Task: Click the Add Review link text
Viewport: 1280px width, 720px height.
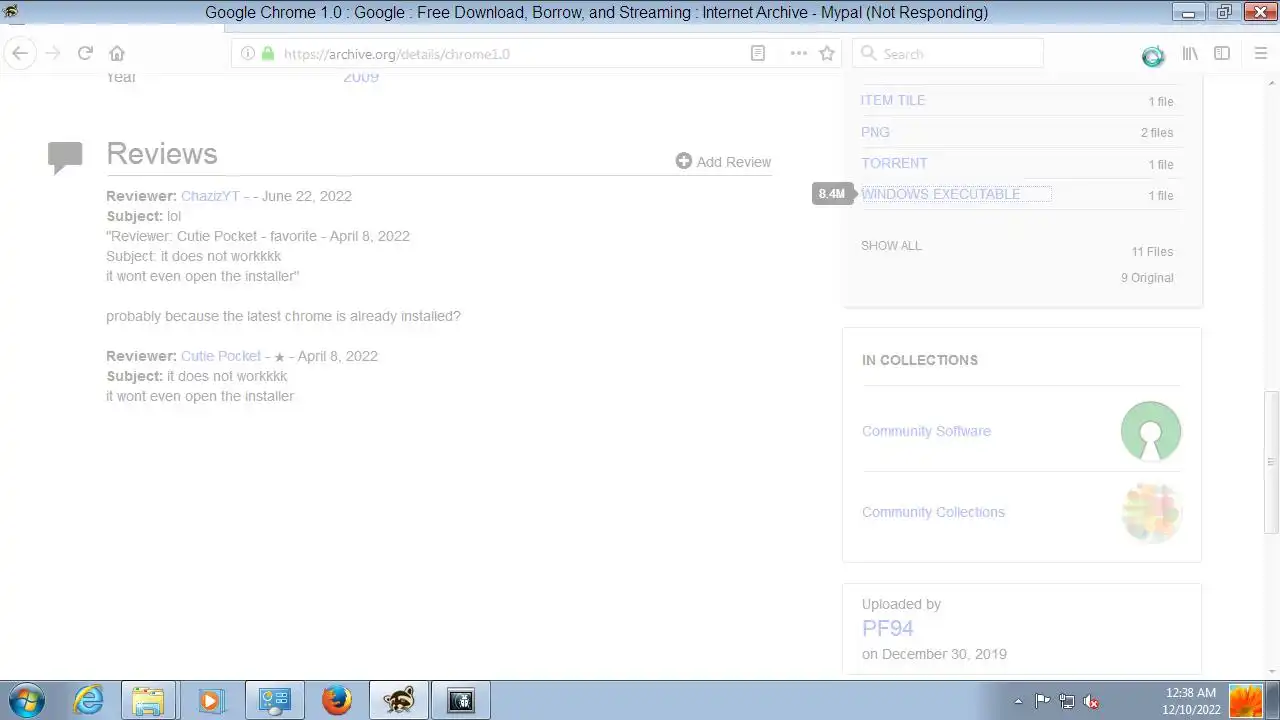Action: [x=733, y=162]
